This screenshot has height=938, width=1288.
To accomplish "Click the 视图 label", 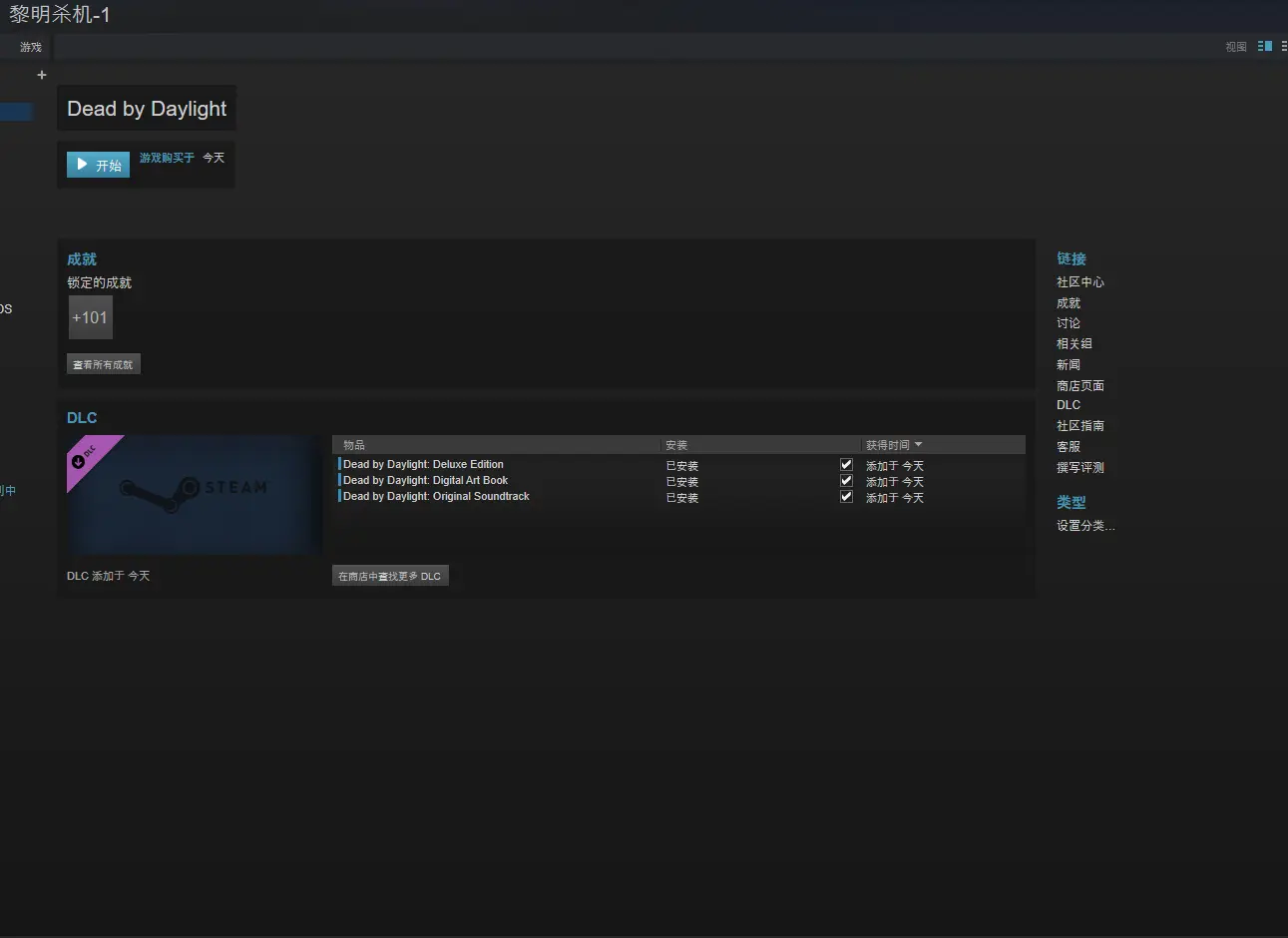I will [x=1236, y=47].
